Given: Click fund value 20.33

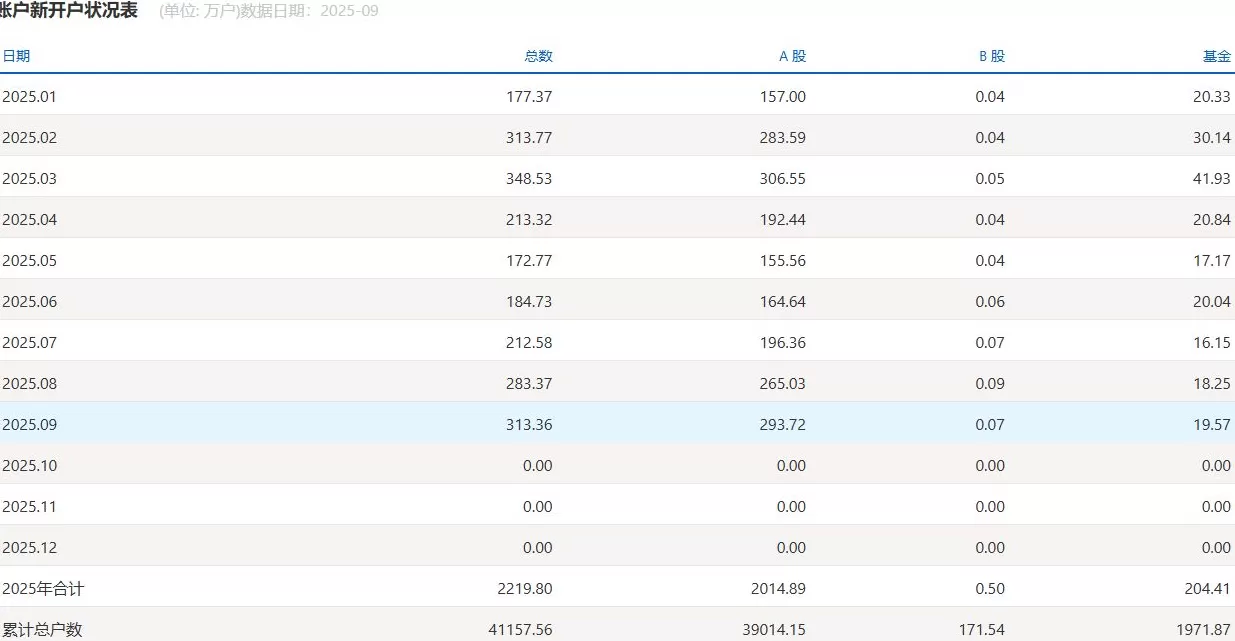Looking at the screenshot, I should click(1212, 97).
